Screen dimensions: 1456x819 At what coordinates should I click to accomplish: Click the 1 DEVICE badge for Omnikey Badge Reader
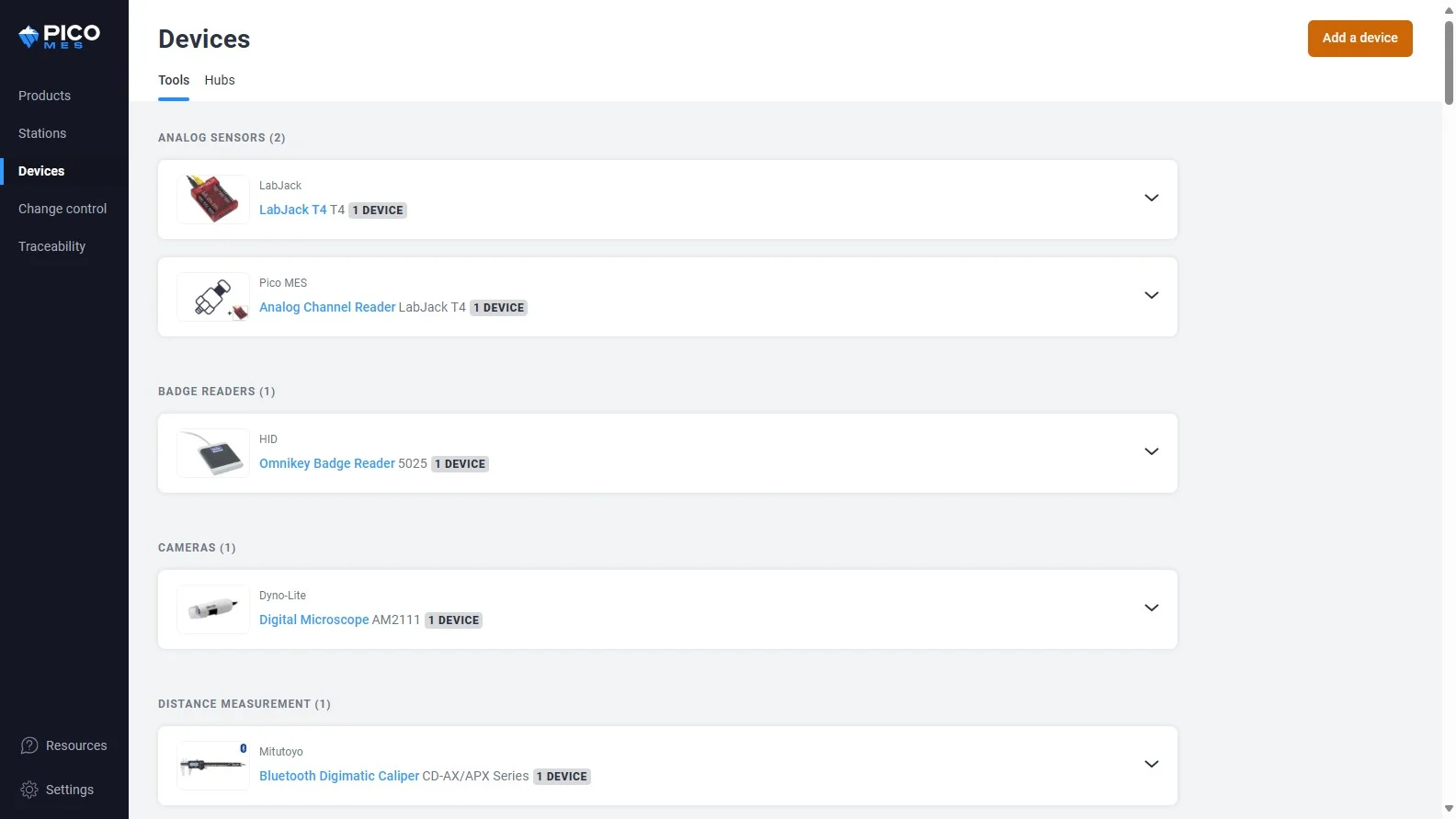[461, 464]
